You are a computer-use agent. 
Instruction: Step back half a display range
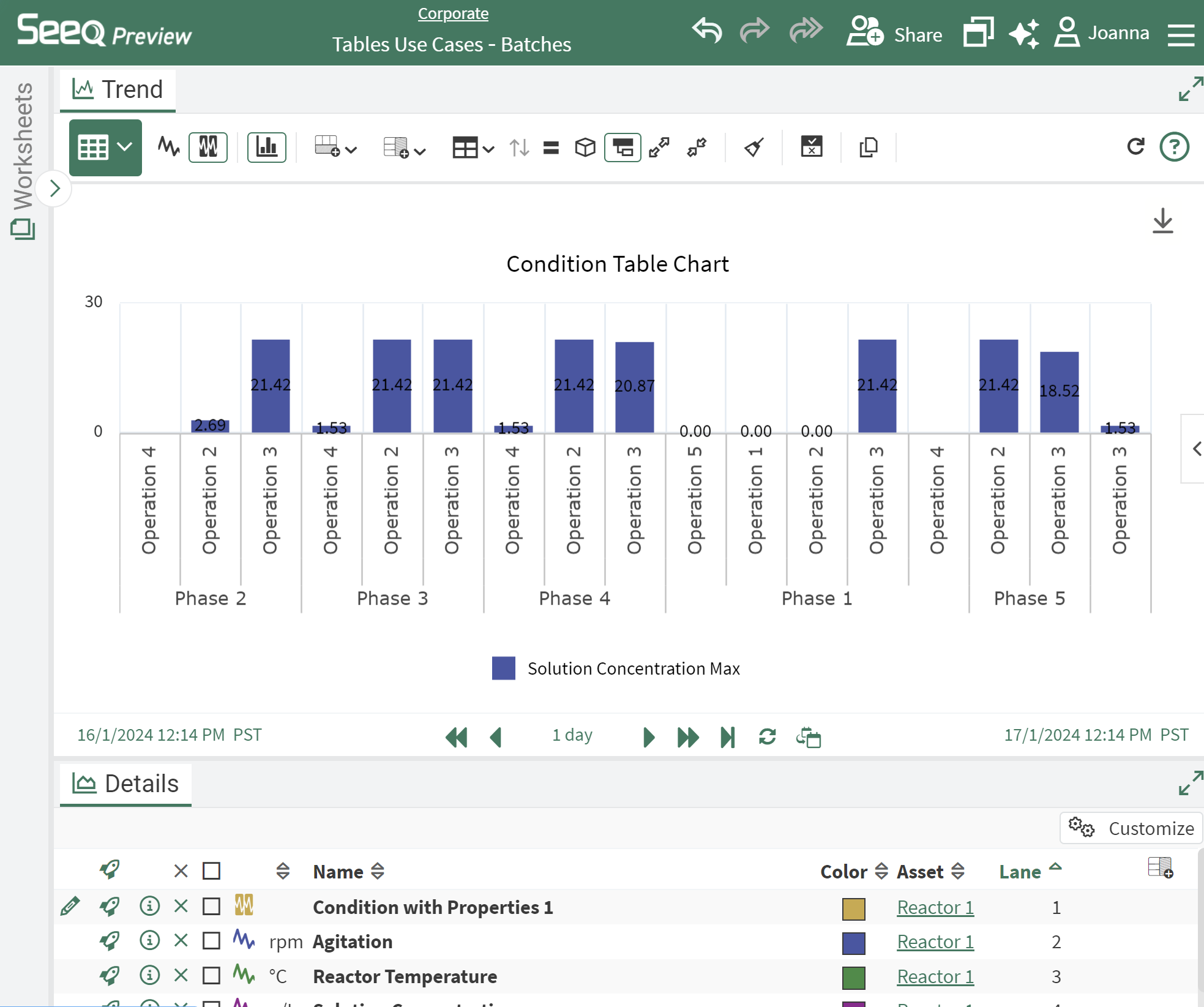pos(496,737)
